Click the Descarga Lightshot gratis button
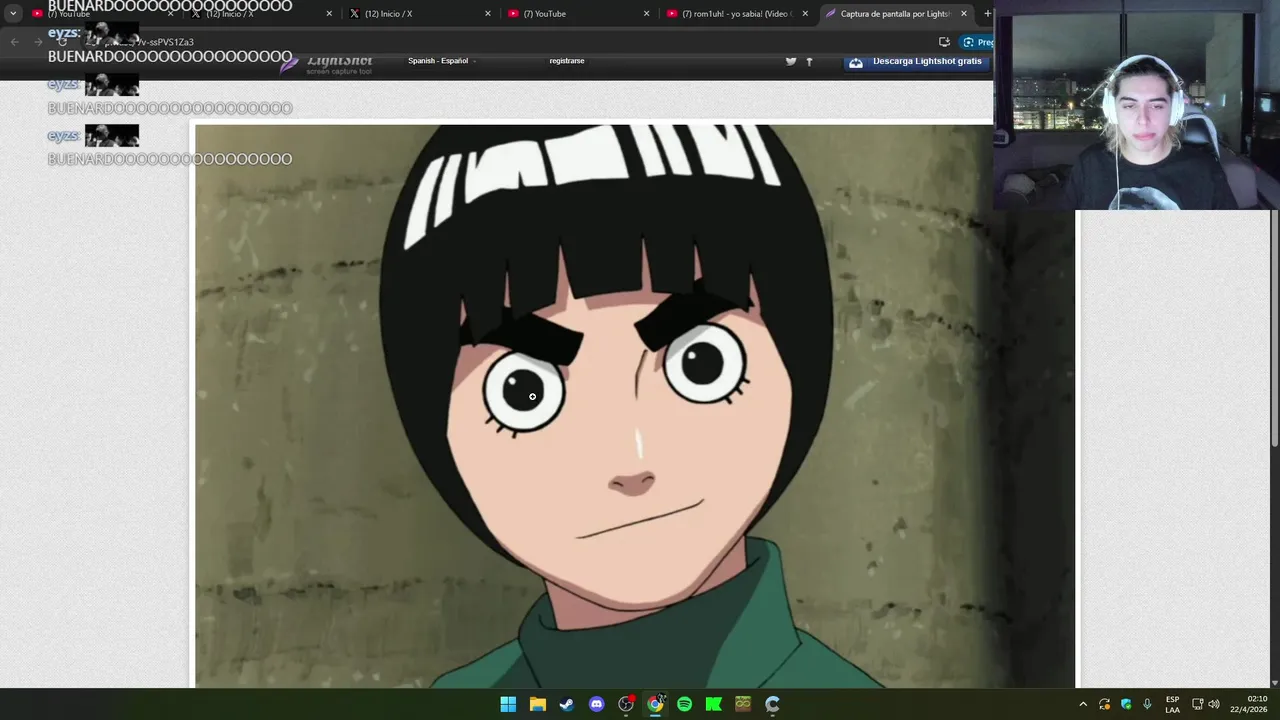Viewport: 1280px width, 720px height. tap(916, 61)
